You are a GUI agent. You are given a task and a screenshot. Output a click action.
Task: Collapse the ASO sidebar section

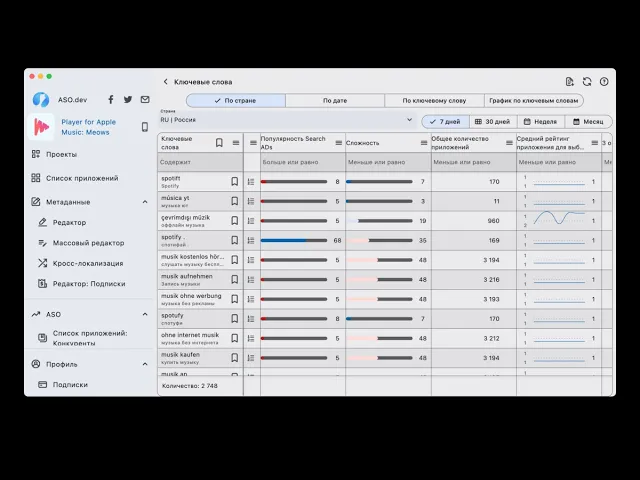pyautogui.click(x=145, y=314)
